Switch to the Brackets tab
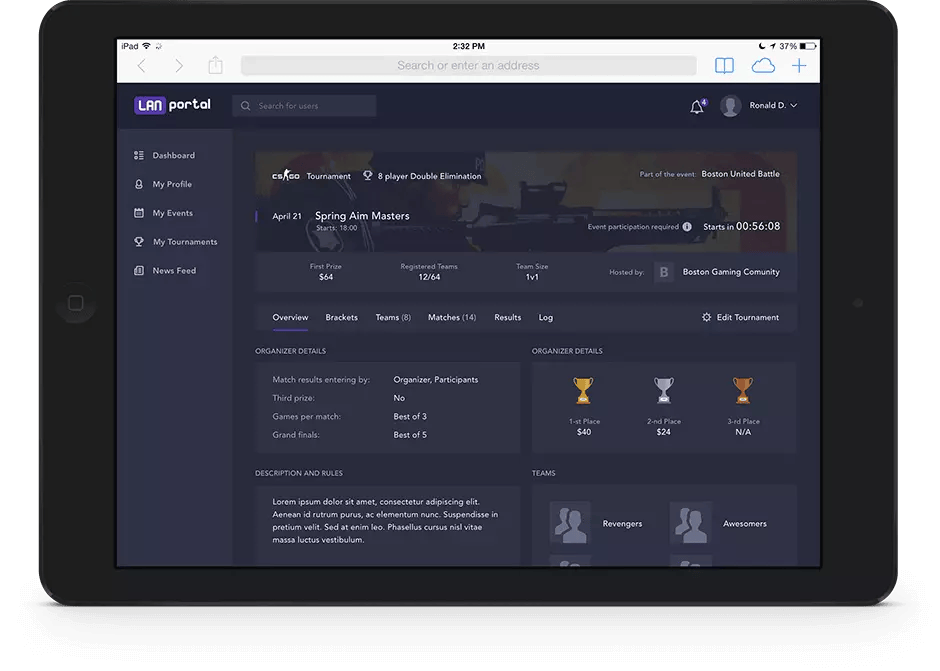 coord(342,317)
